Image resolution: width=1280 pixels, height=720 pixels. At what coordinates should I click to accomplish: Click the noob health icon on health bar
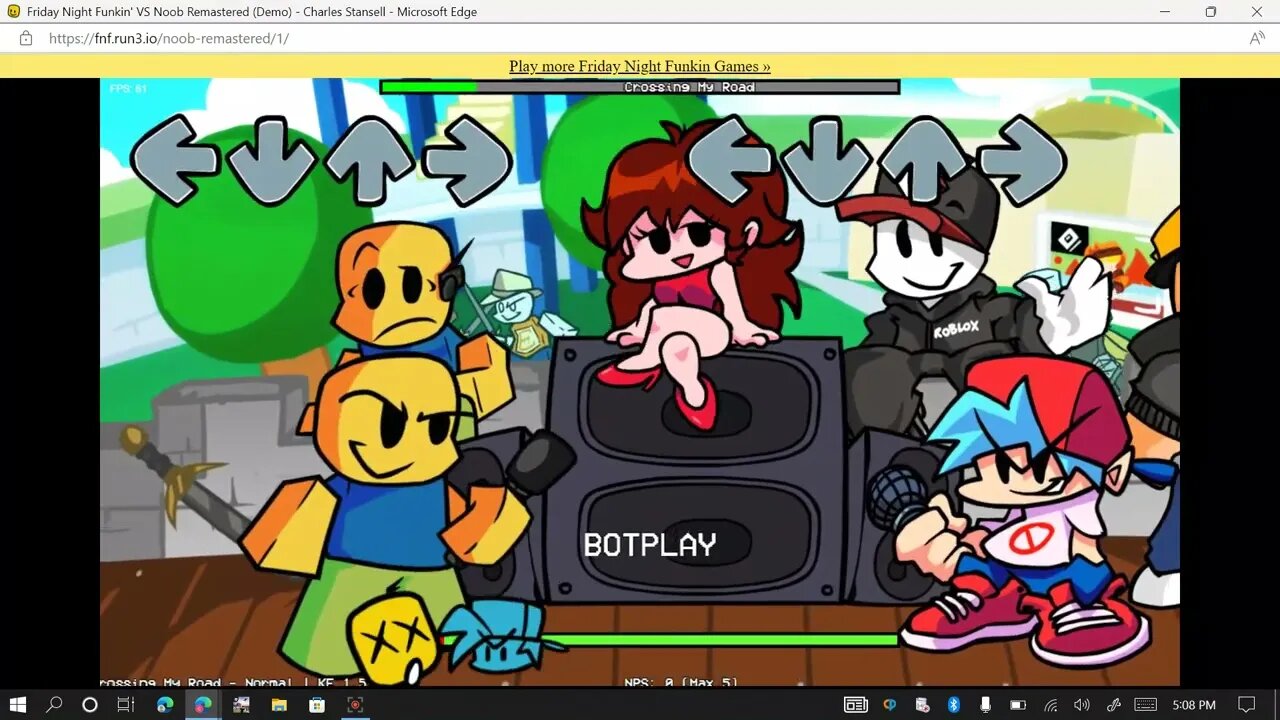(391, 638)
